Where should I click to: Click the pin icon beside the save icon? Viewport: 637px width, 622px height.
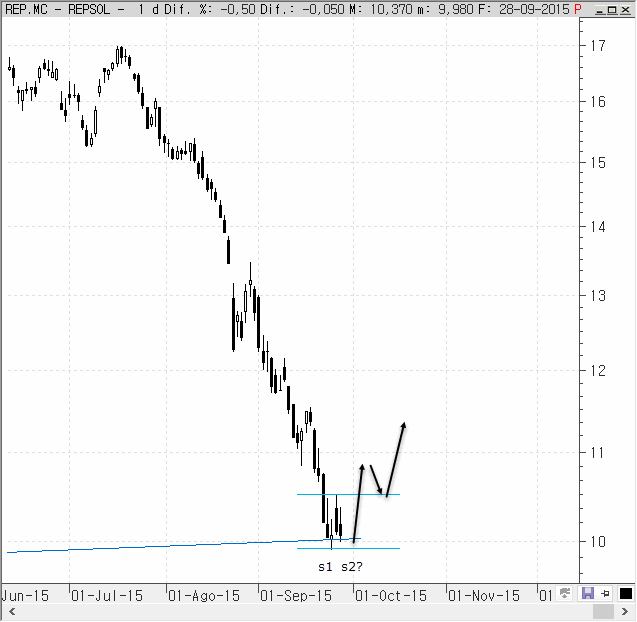(605, 594)
